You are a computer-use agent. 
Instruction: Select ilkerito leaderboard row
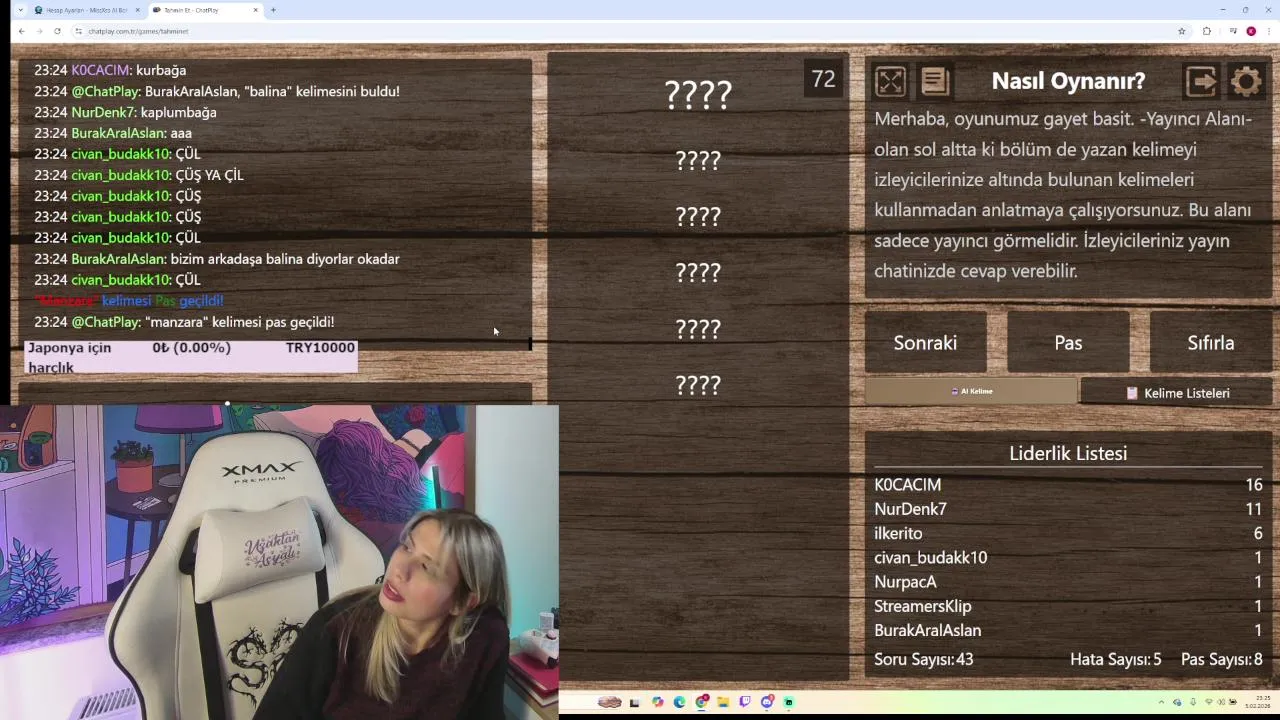[x=1068, y=533]
